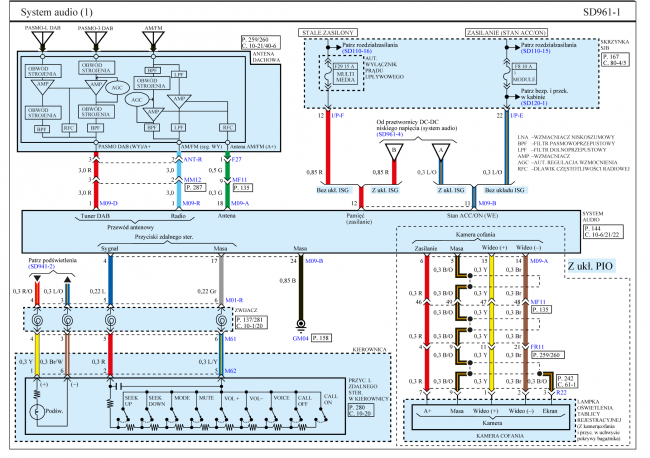This screenshot has height=458, width=650.
Task: Click the KIEROWNICA label
Action: coord(369,349)
